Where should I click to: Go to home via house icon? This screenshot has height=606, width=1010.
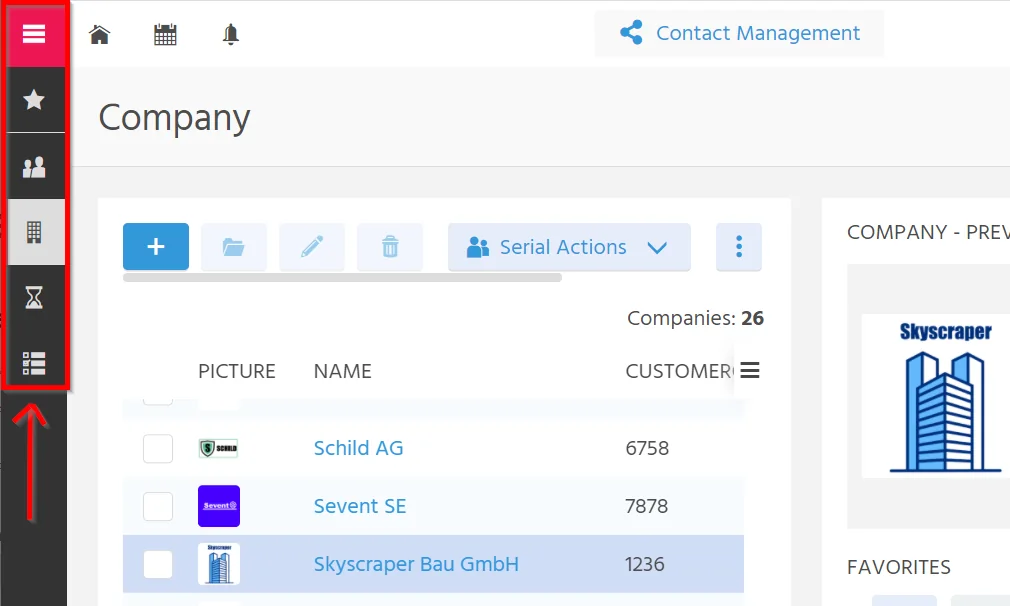(x=99, y=34)
